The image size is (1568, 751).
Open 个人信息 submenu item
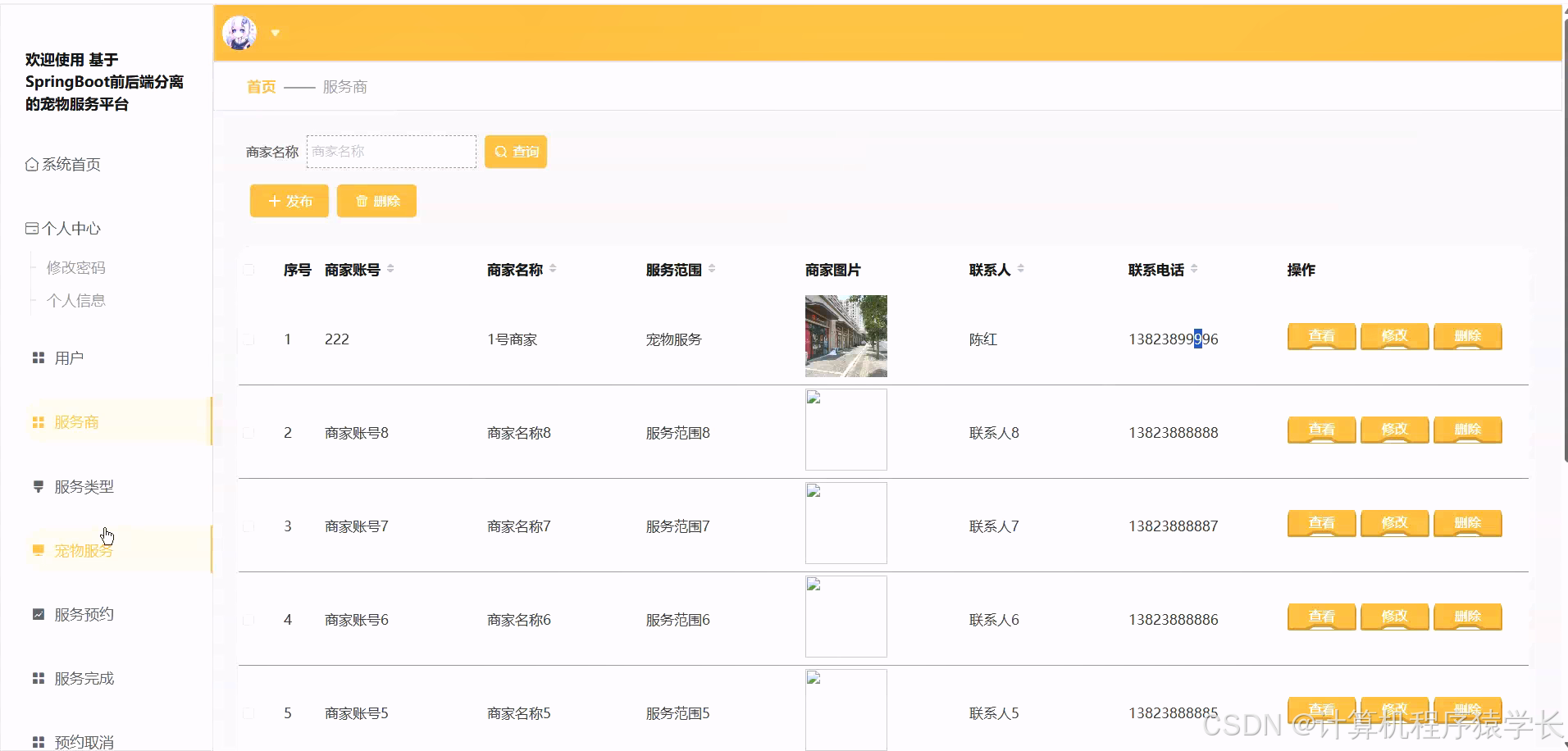pos(75,301)
